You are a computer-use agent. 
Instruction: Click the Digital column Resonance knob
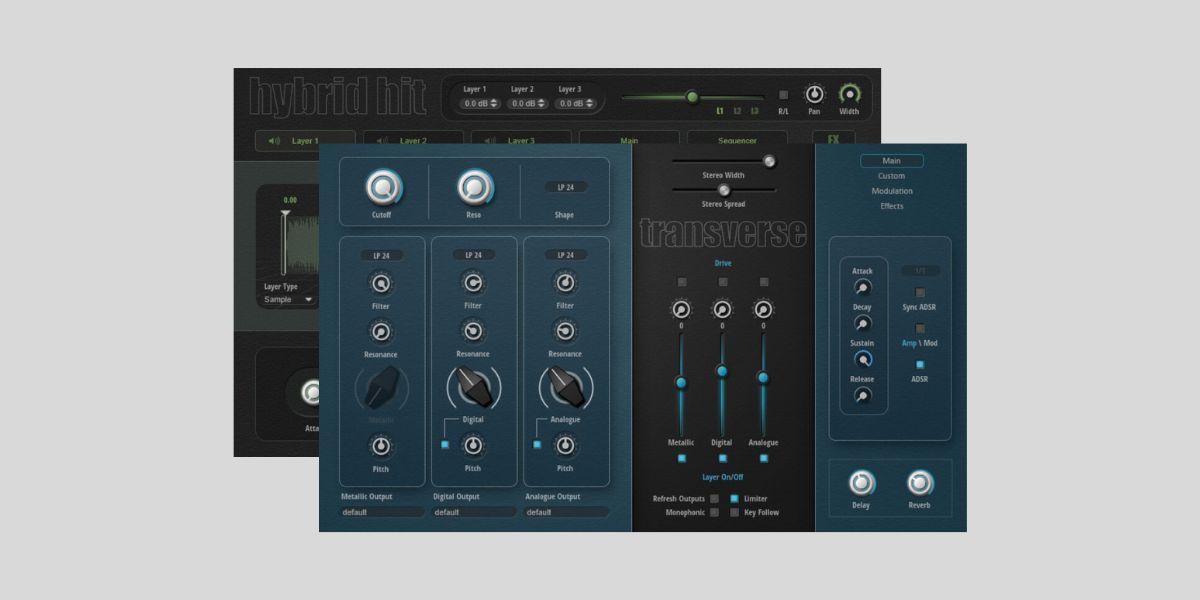click(473, 331)
